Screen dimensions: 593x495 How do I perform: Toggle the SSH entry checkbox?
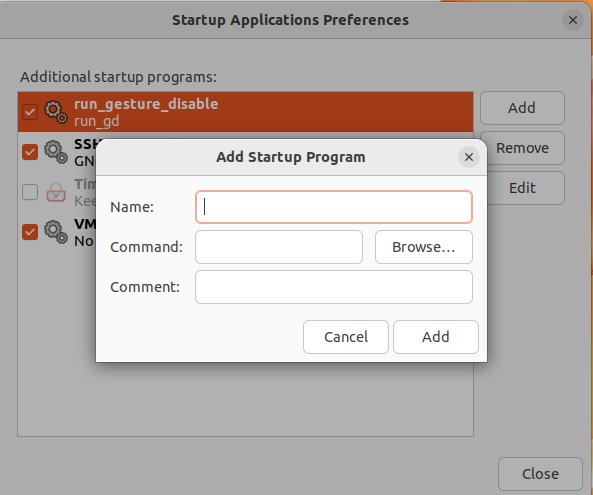30,152
